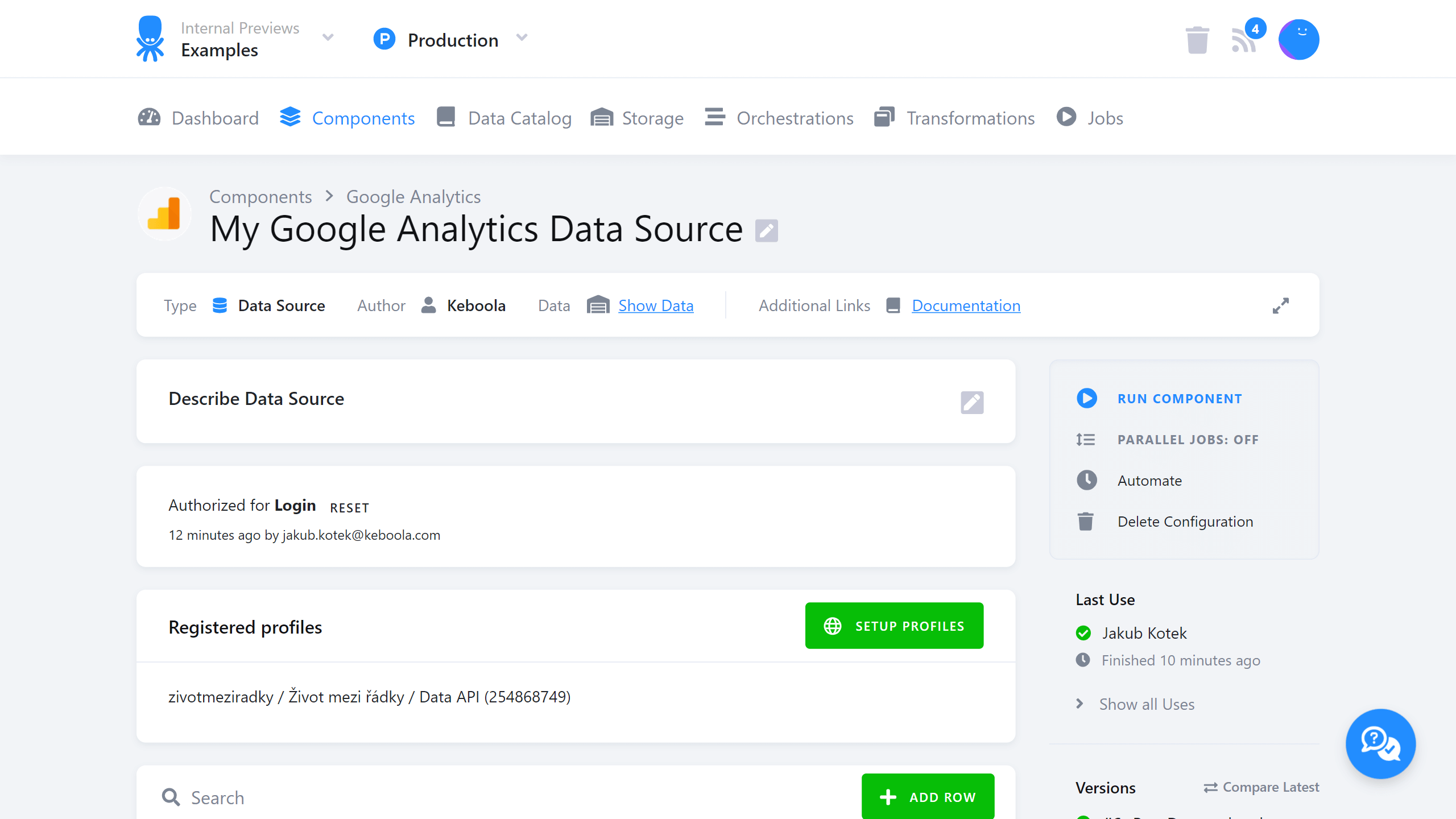Click the Show Data link
This screenshot has height=819, width=1456.
tap(655, 305)
